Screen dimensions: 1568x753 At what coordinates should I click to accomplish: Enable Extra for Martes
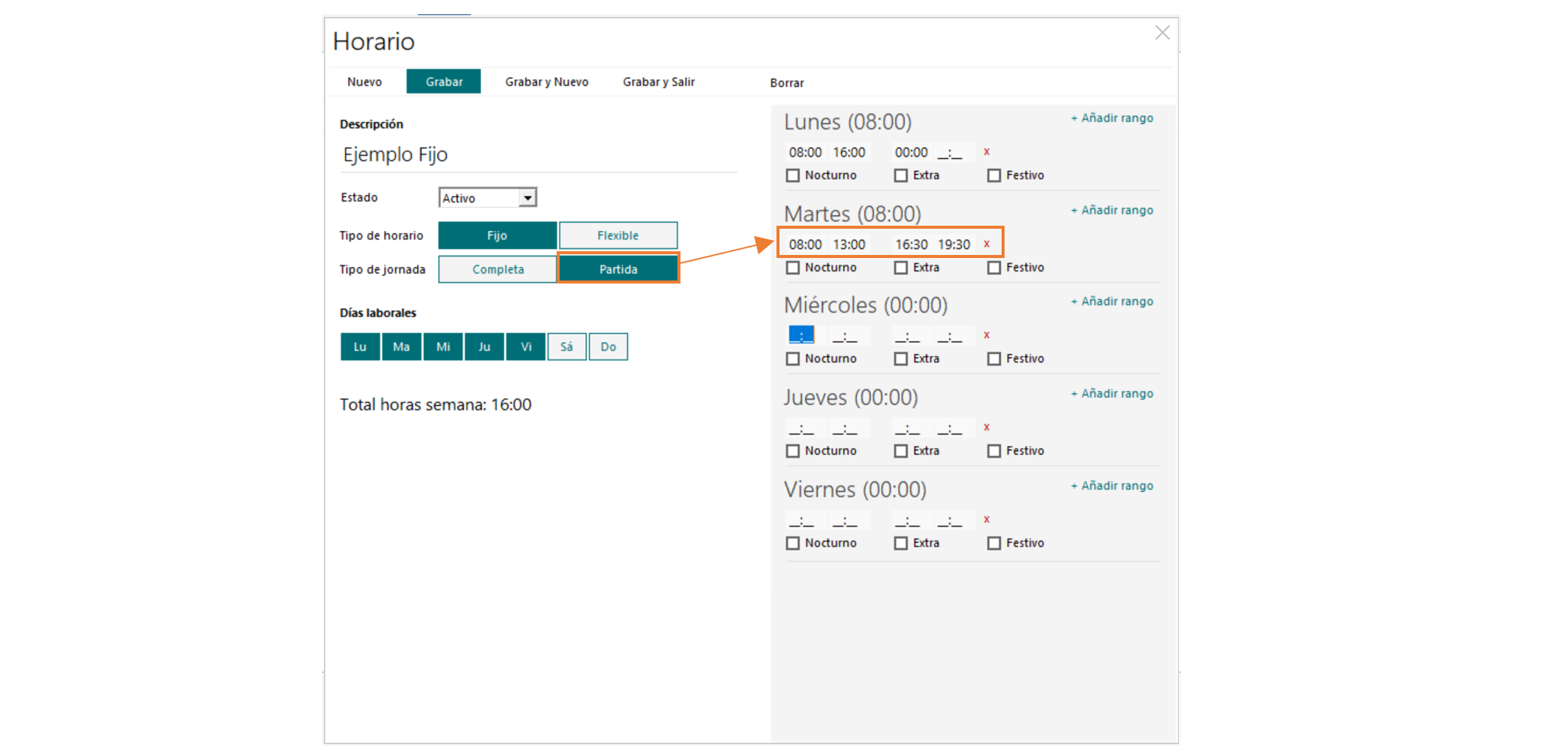(901, 268)
